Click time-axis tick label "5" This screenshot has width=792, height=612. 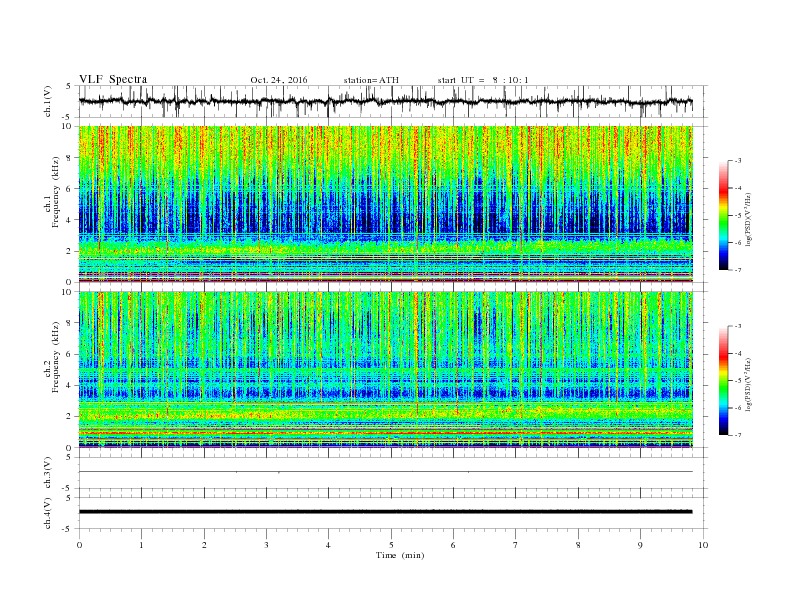(391, 545)
